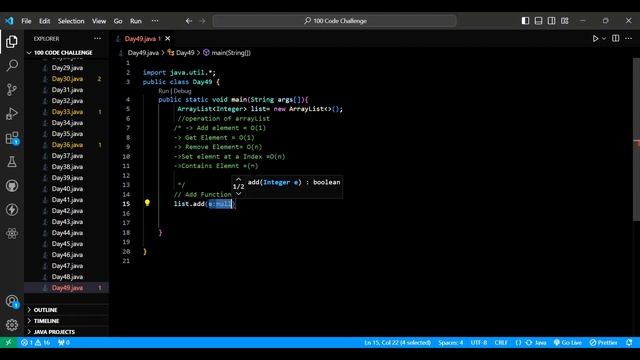
Task: Open notifications bell in status bar
Action: tap(629, 342)
